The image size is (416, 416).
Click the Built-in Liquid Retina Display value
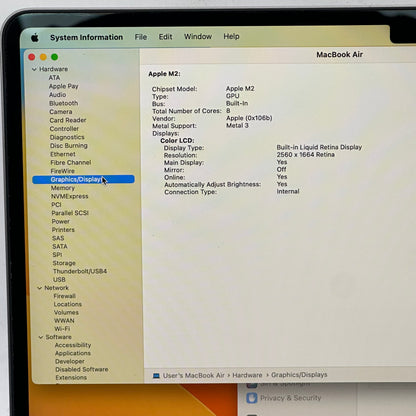click(x=319, y=147)
